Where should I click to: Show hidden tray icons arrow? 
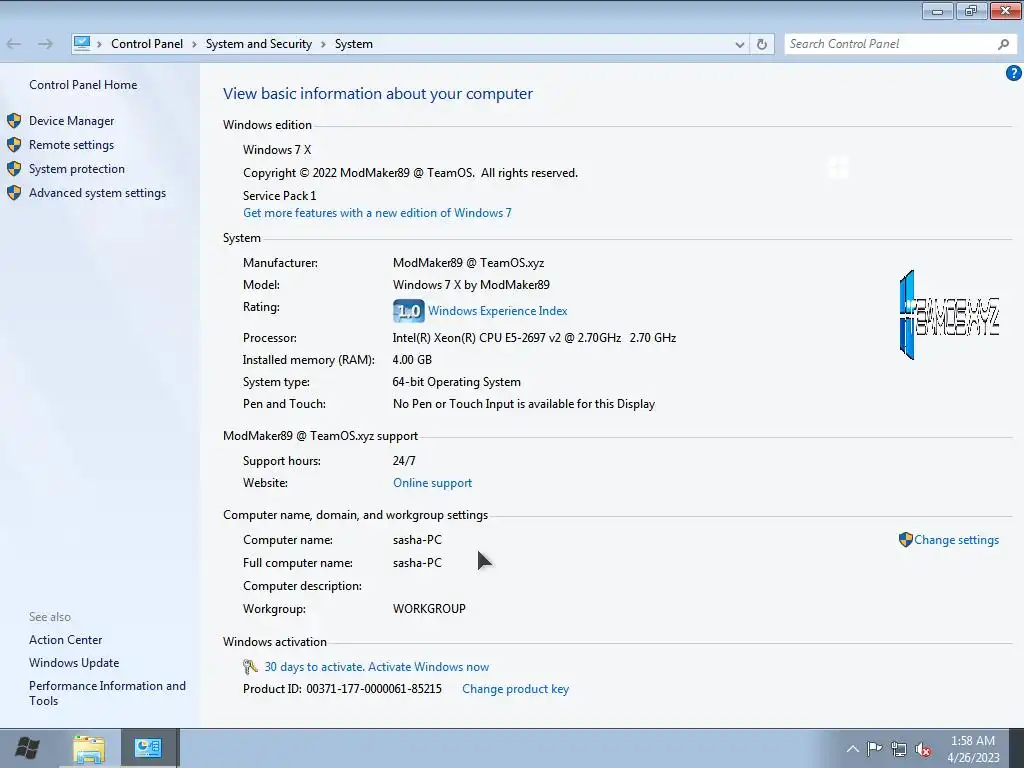pos(852,748)
